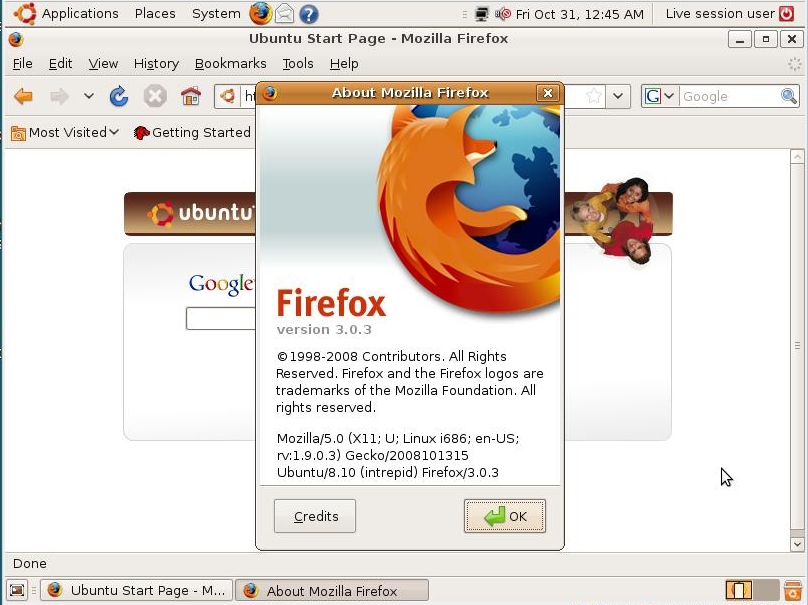Open the Applications menu in top panel
This screenshot has width=808, height=605.
80,13
